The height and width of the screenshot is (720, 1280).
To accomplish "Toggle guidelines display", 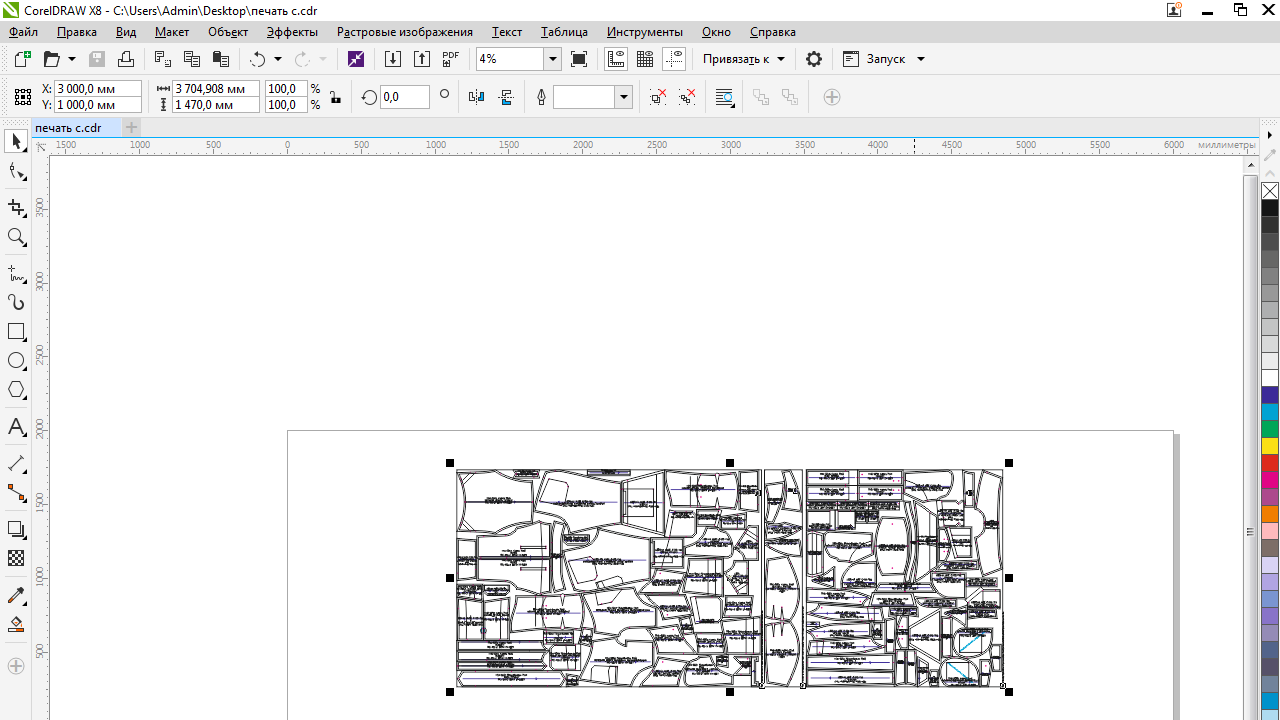I will pos(674,59).
